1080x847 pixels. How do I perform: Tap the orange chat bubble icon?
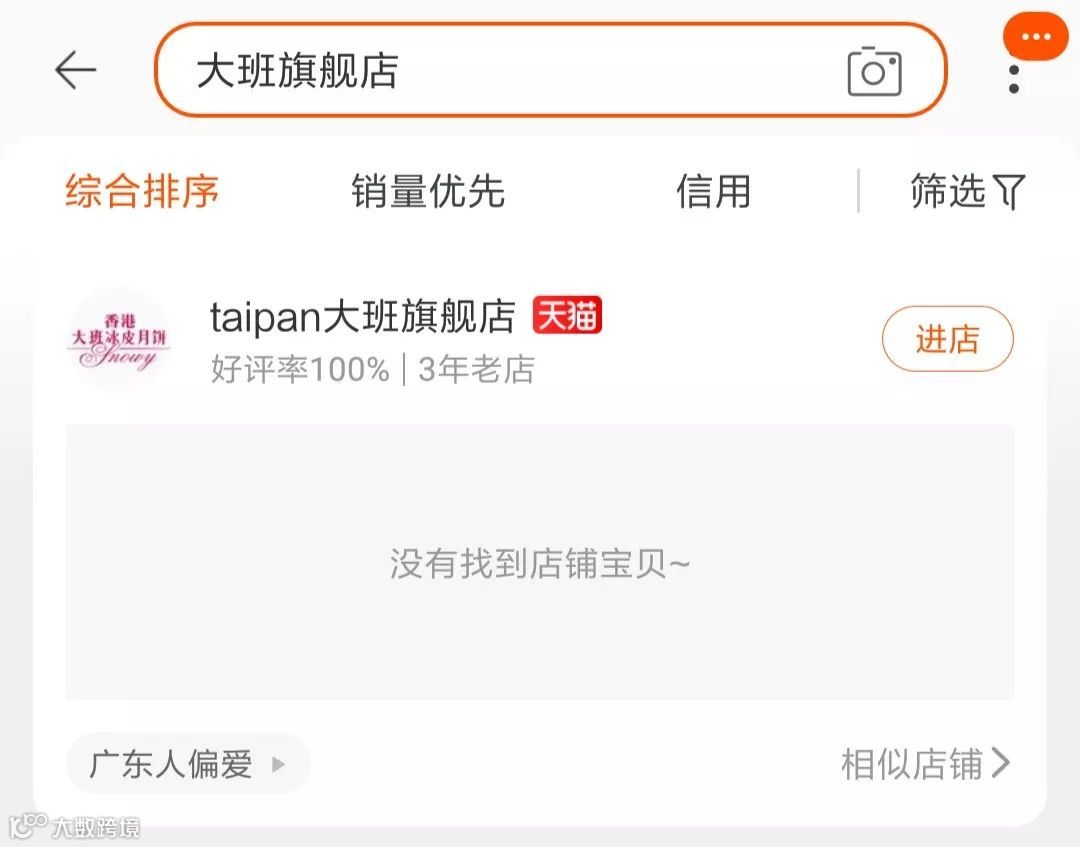(x=1036, y=36)
